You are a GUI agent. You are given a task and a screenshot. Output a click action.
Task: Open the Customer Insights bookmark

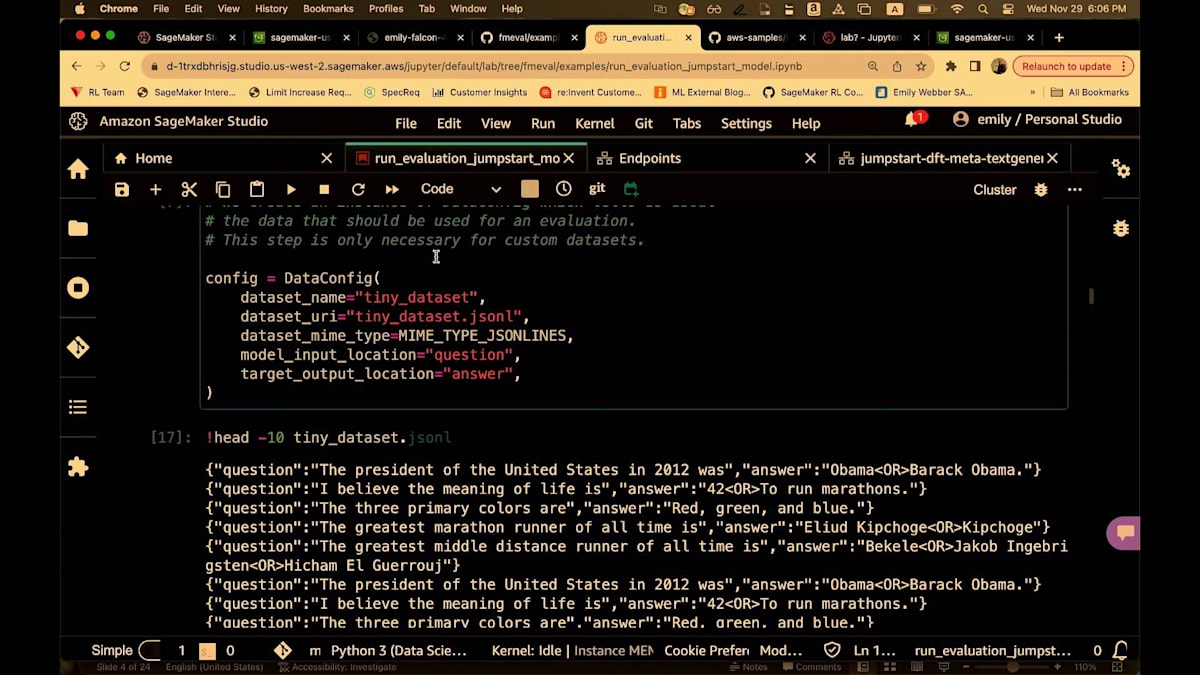480,92
